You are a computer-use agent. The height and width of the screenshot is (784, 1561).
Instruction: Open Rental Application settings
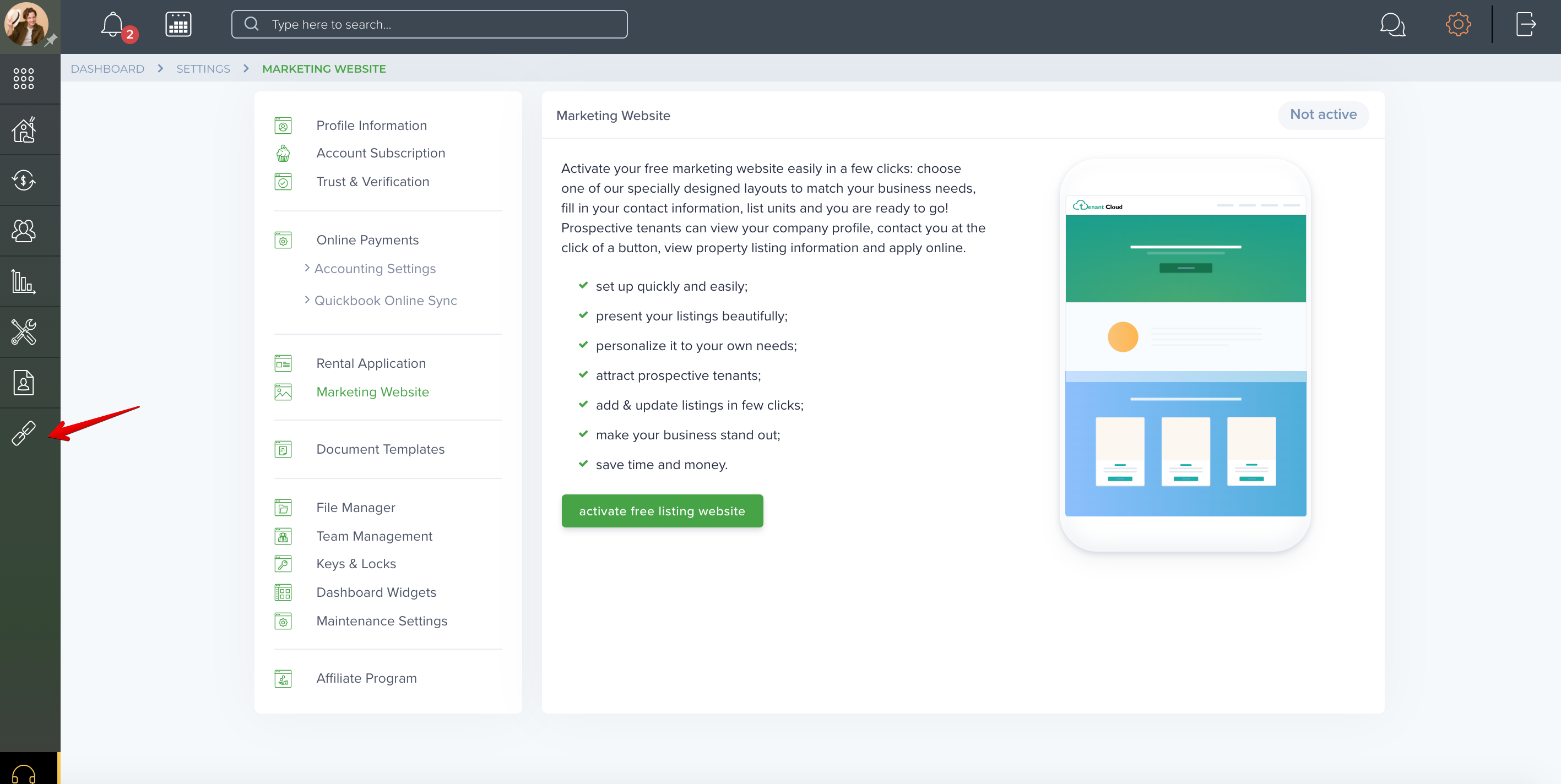(371, 363)
